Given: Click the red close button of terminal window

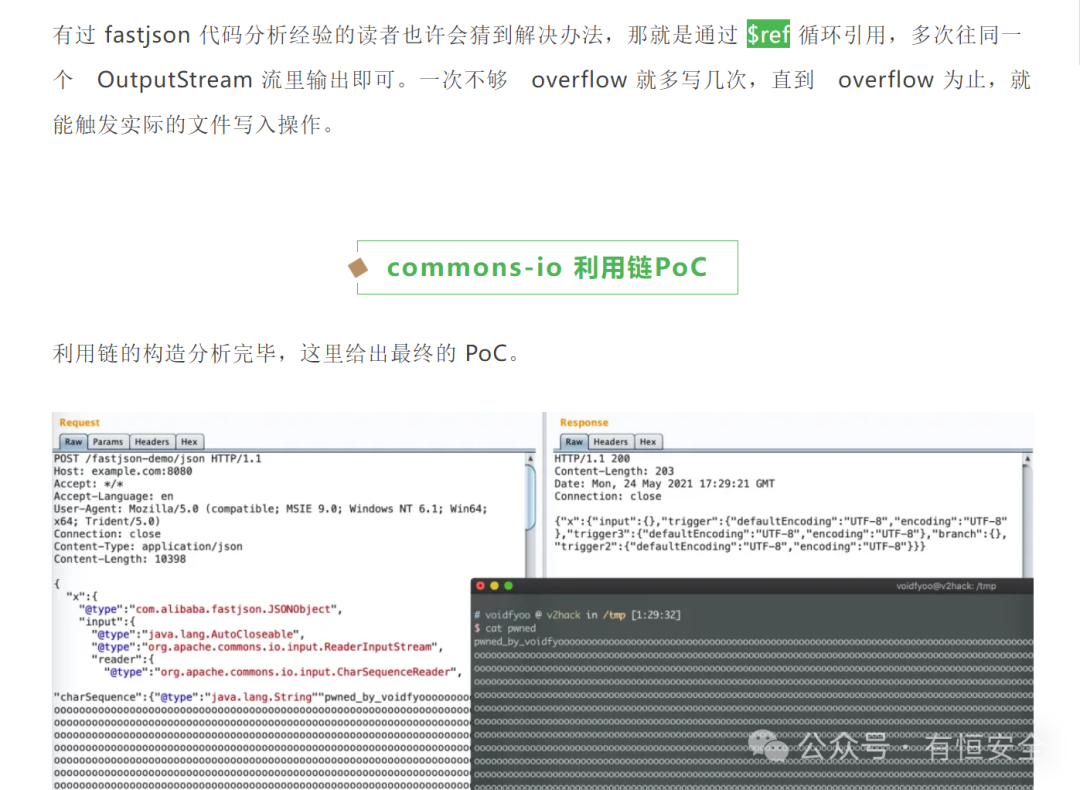Looking at the screenshot, I should click(481, 585).
